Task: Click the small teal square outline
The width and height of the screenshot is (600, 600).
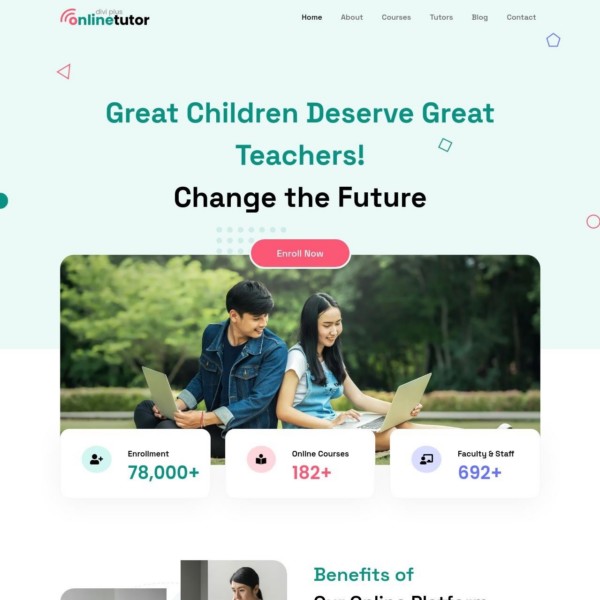Action: point(445,145)
